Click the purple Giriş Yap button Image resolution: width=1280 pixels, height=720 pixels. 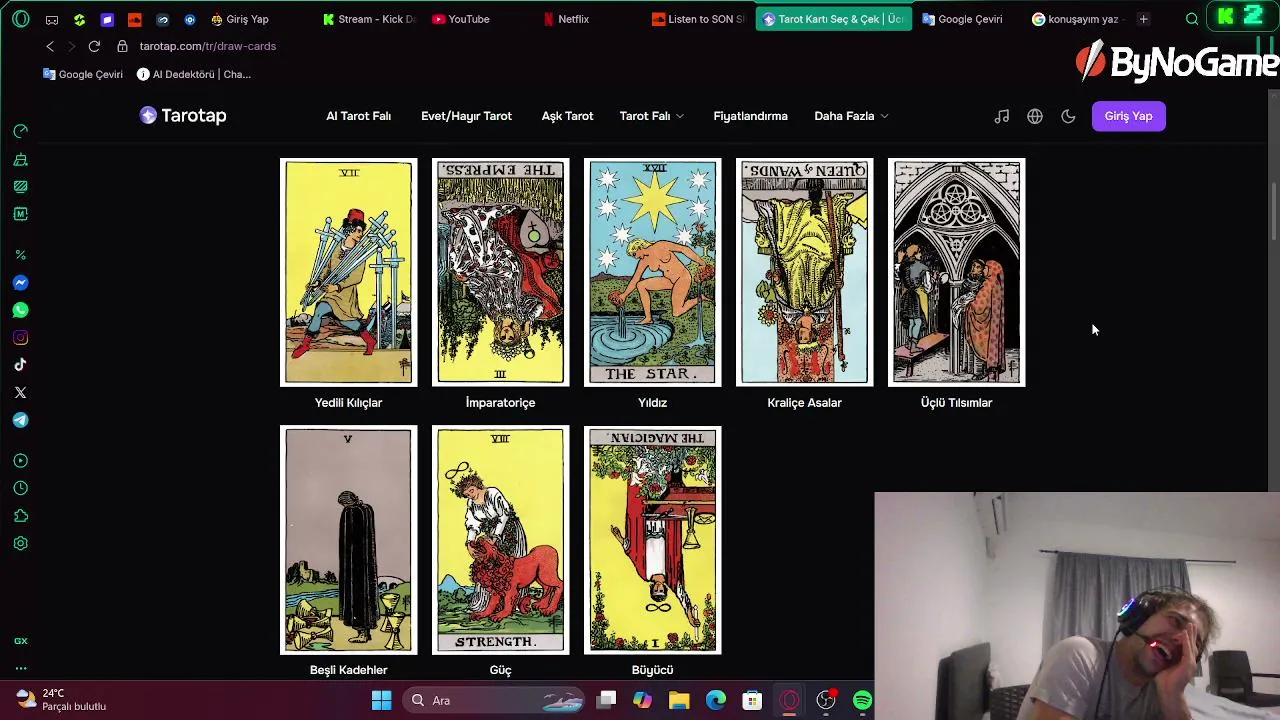click(x=1128, y=116)
